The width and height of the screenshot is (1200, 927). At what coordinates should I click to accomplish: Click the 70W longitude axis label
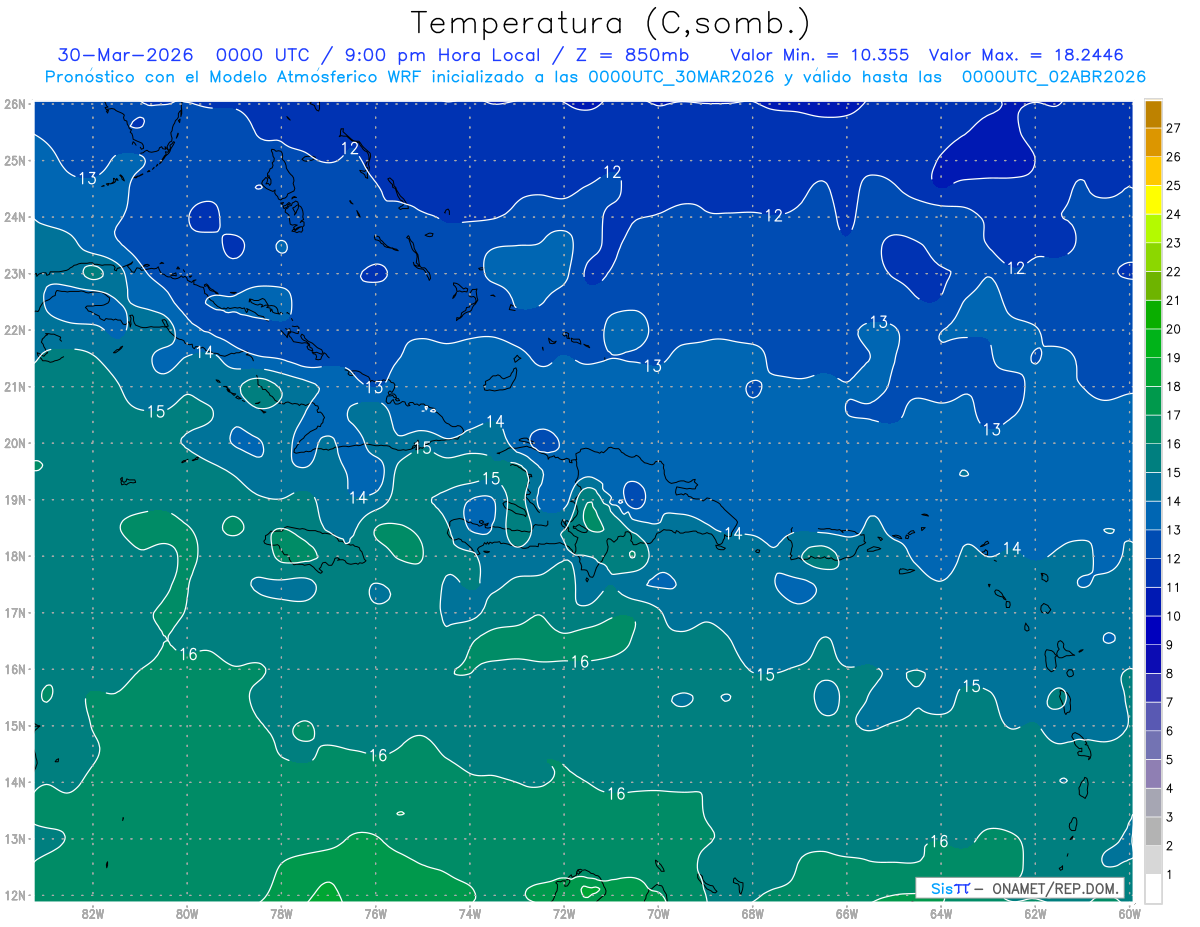point(658,912)
